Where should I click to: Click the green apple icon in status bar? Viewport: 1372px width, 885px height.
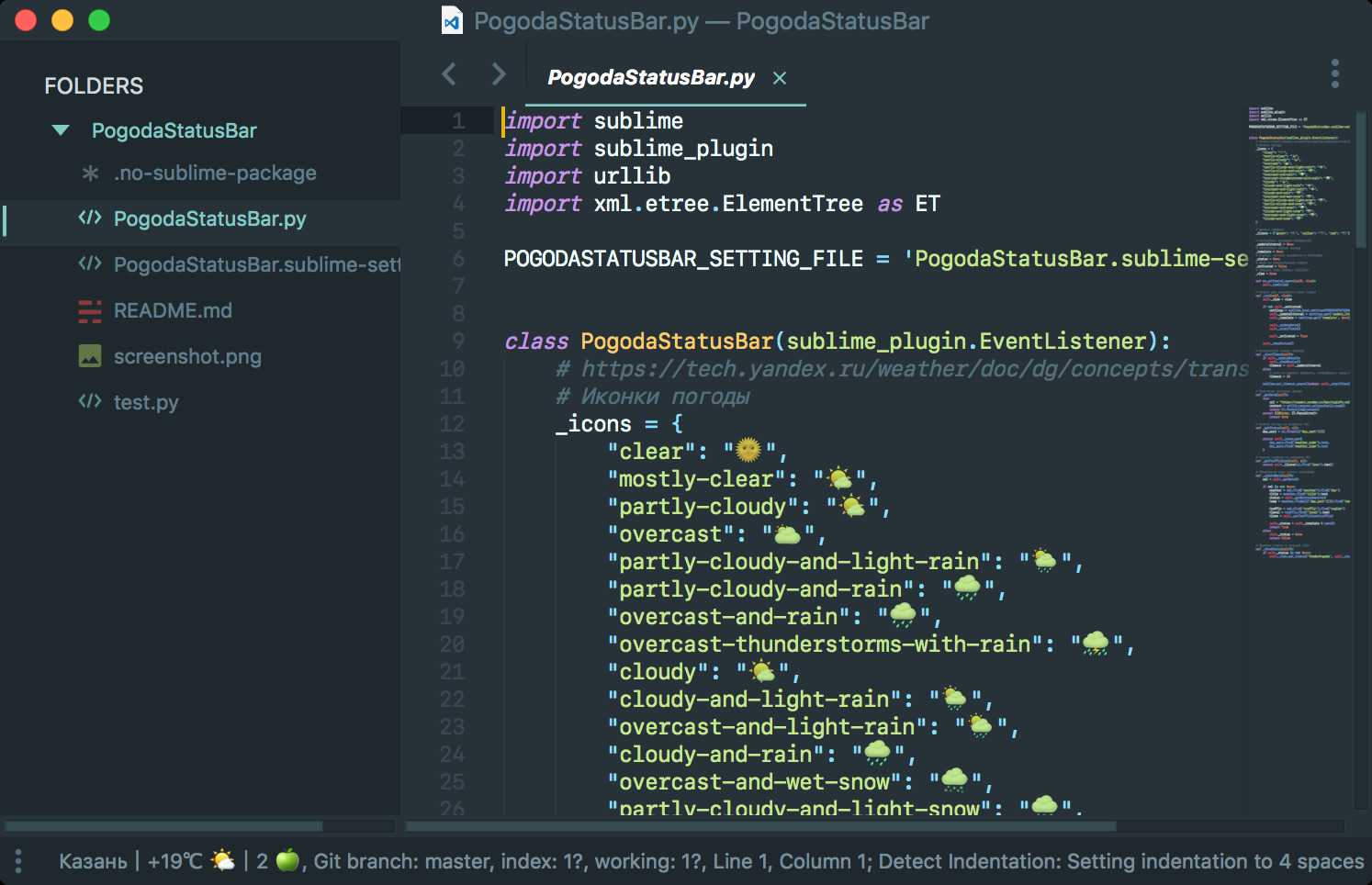click(287, 860)
